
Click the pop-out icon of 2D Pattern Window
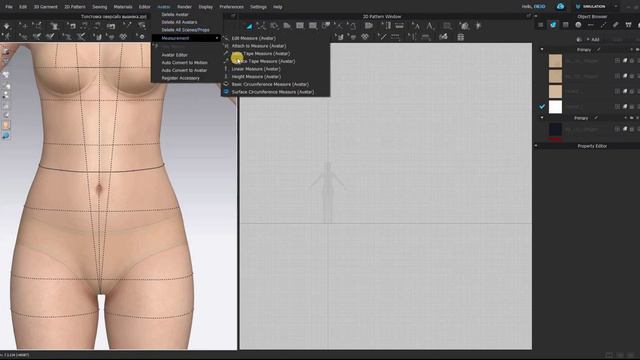click(x=528, y=16)
